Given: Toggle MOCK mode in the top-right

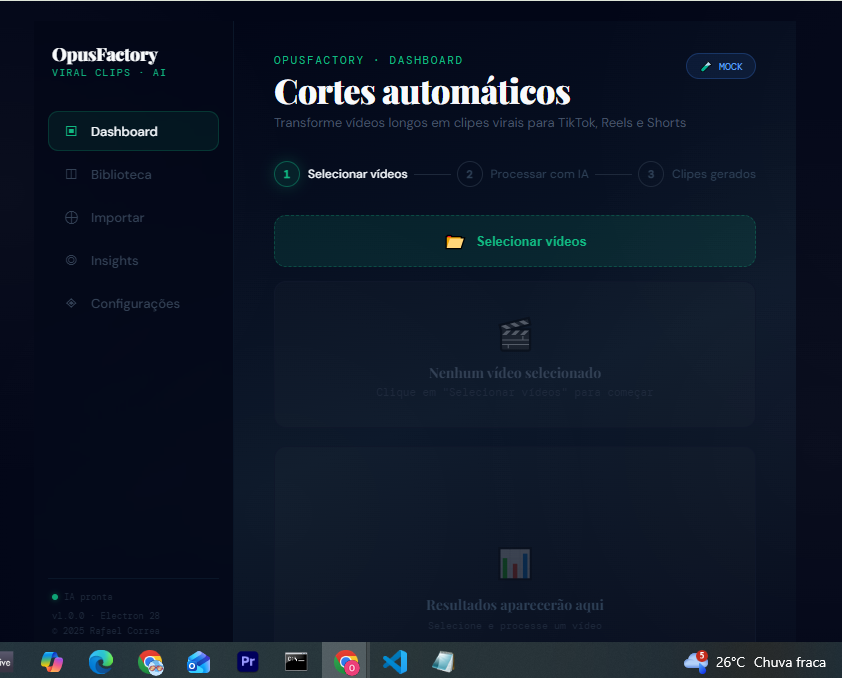Looking at the screenshot, I should tap(720, 65).
